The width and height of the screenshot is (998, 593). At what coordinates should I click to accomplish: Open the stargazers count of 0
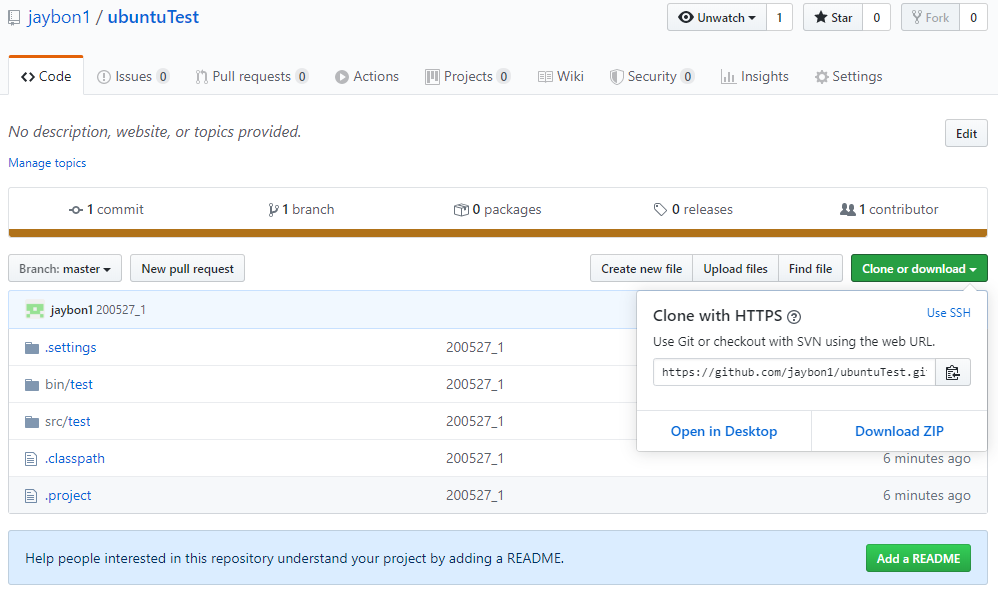coord(876,18)
